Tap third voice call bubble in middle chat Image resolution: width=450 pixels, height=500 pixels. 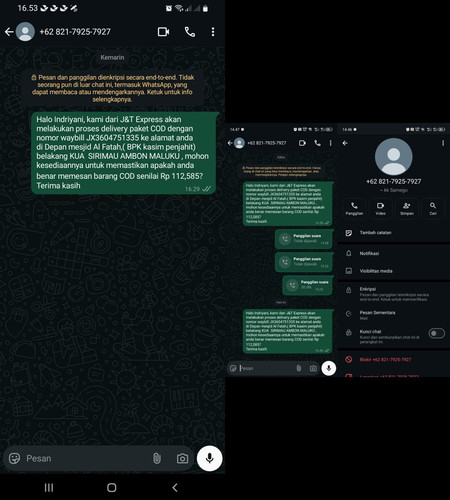307,285
